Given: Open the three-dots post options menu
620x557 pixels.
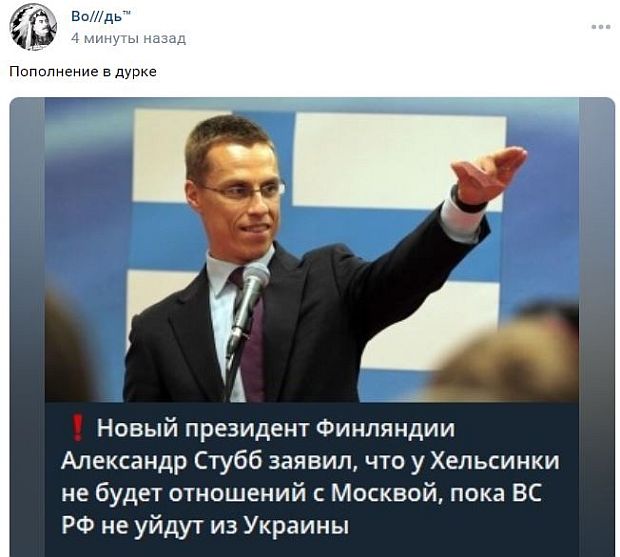Looking at the screenshot, I should (601, 27).
